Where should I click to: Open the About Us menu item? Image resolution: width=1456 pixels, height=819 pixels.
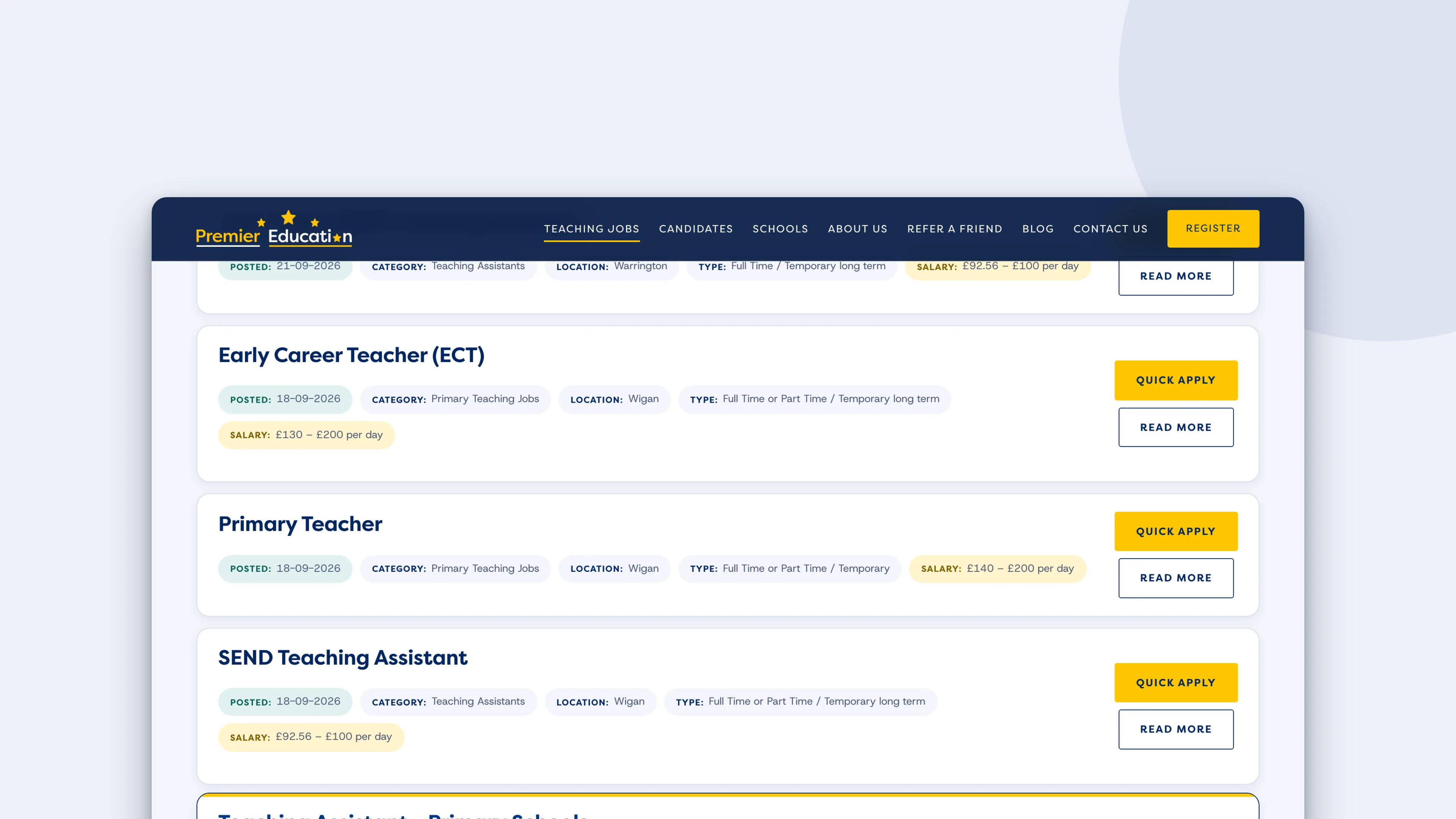pyautogui.click(x=857, y=229)
